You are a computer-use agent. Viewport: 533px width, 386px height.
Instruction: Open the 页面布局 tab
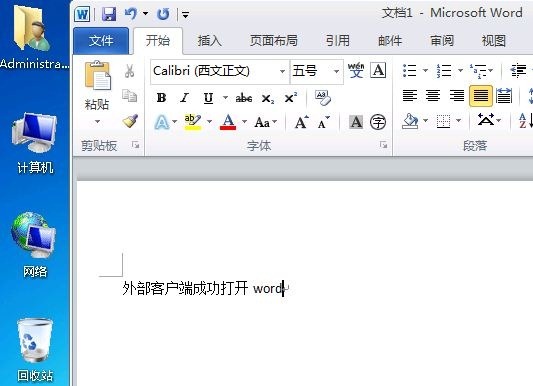coord(274,41)
